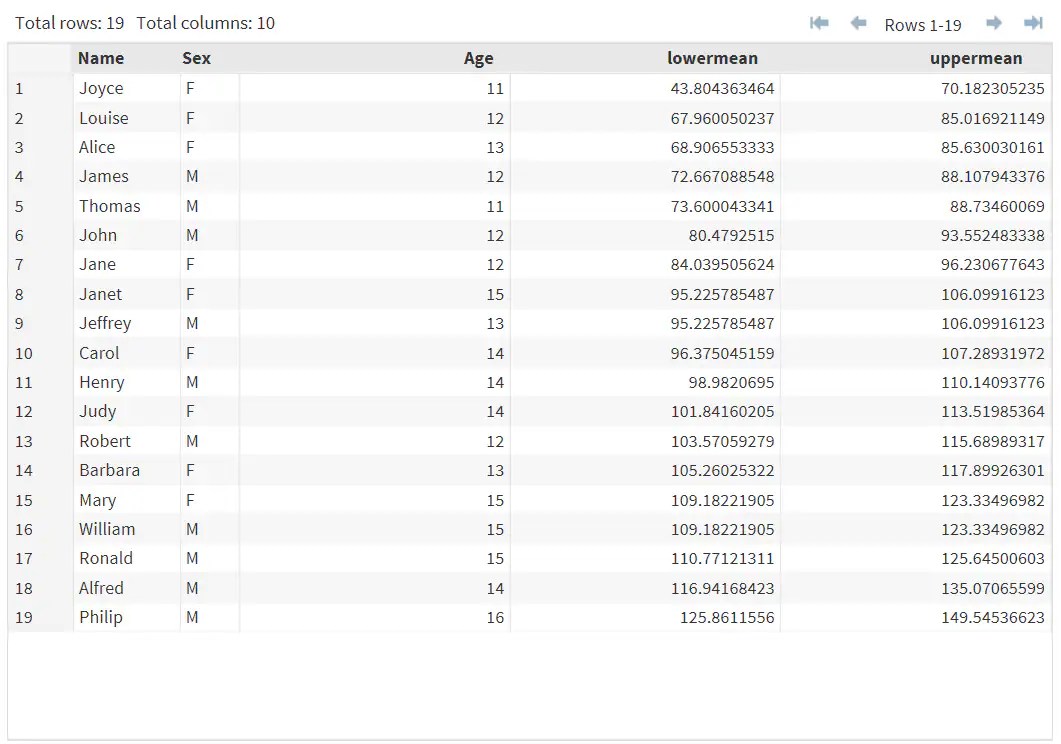Sort by Age column header
The image size is (1061, 744).
(x=478, y=58)
